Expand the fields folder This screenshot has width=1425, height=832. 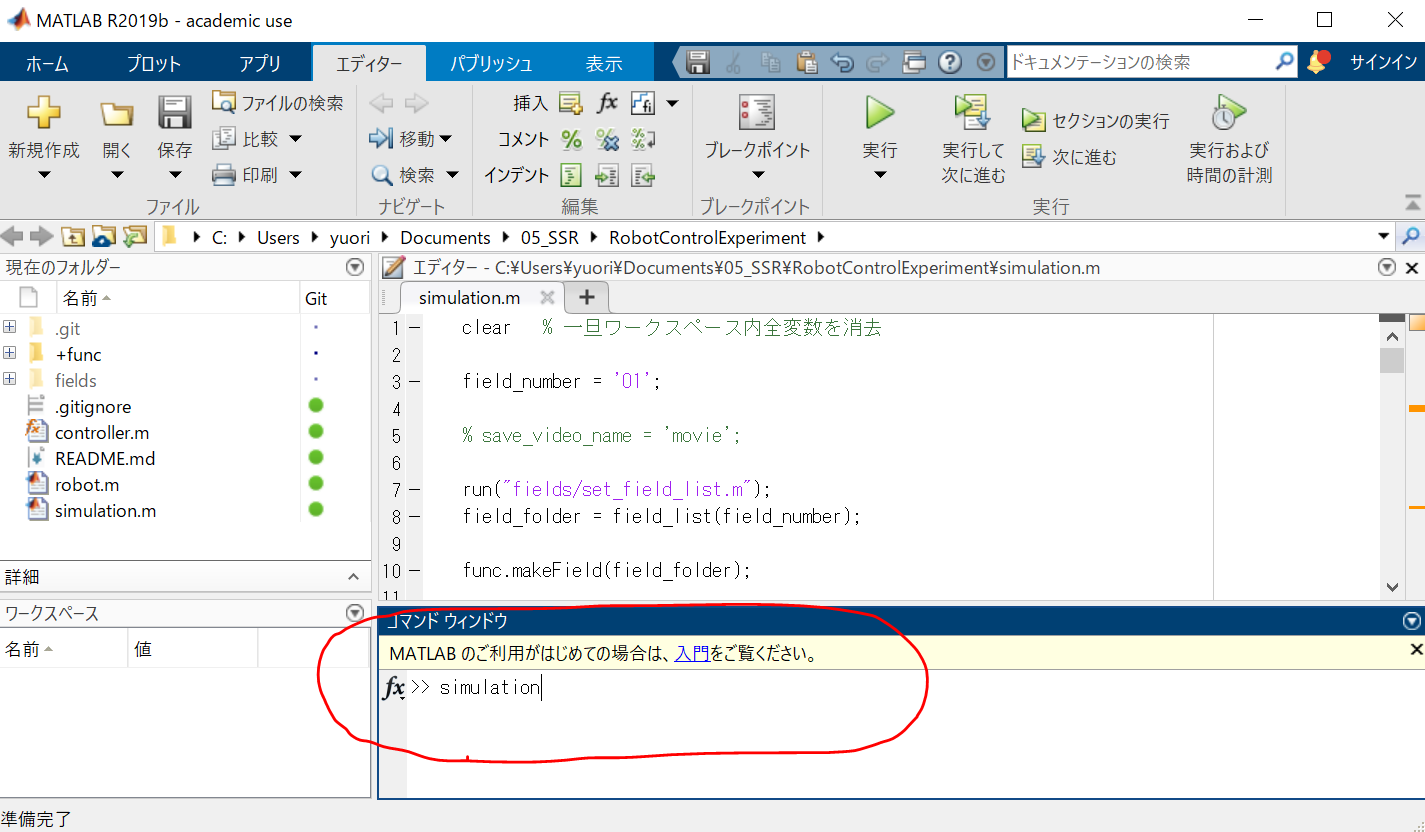click(10, 379)
